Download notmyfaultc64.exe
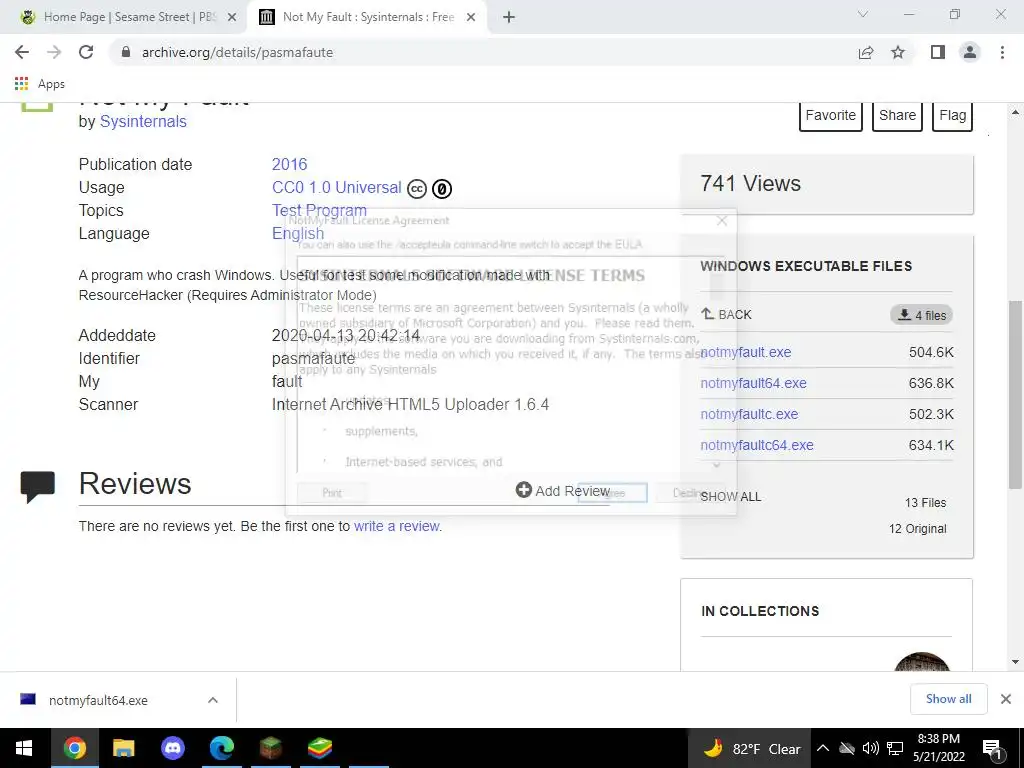Viewport: 1024px width, 768px height. 757,445
